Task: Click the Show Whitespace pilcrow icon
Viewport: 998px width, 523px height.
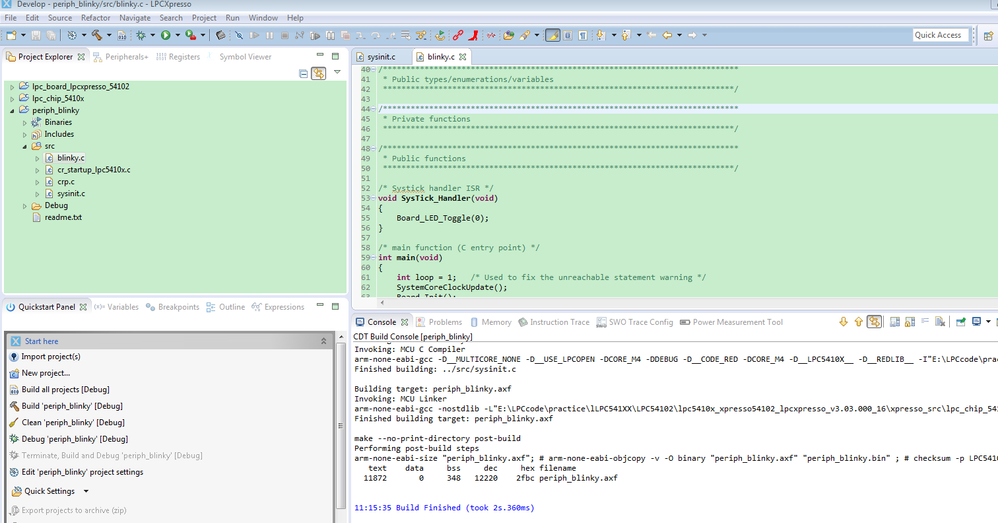Action: 582,35
